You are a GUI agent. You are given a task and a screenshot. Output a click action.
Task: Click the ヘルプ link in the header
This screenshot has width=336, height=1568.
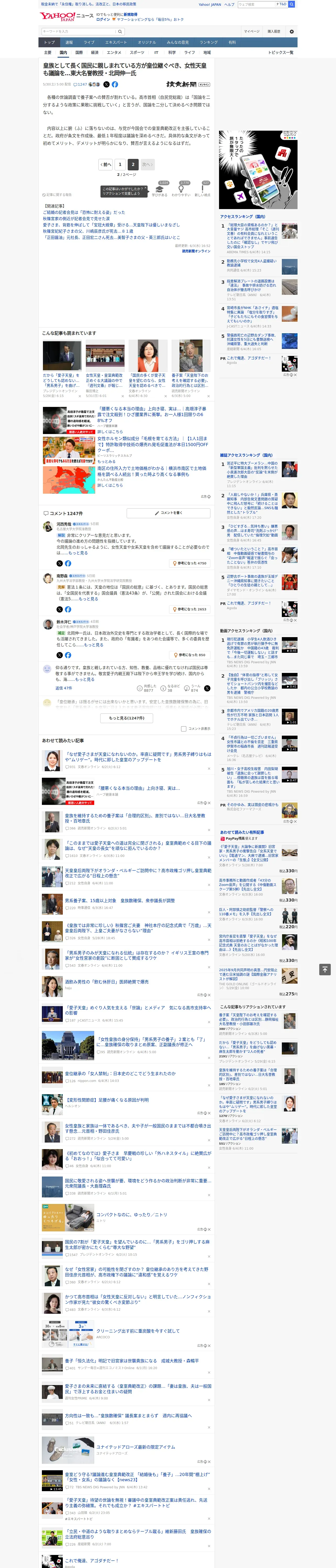[229, 4]
